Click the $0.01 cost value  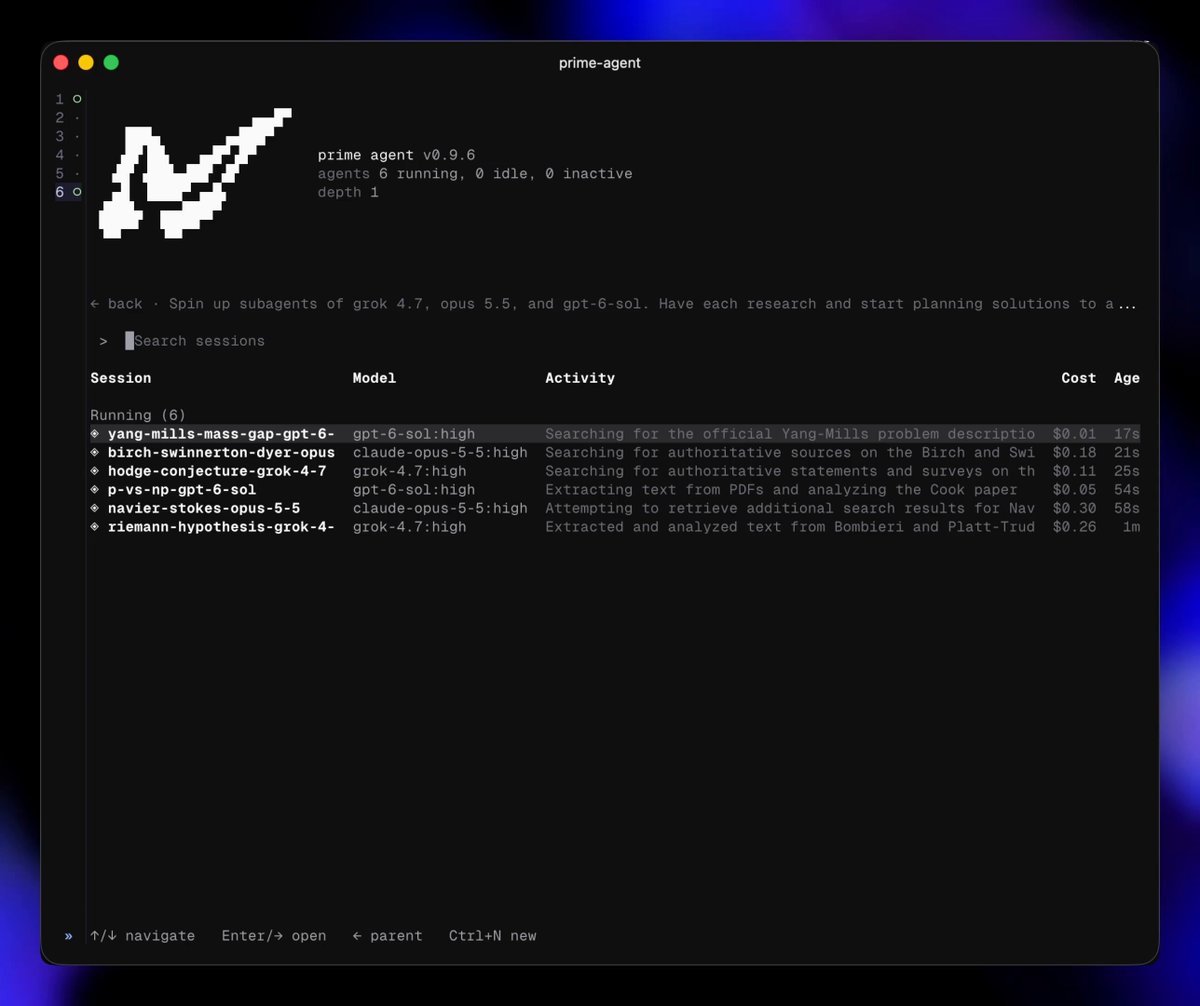1075,434
